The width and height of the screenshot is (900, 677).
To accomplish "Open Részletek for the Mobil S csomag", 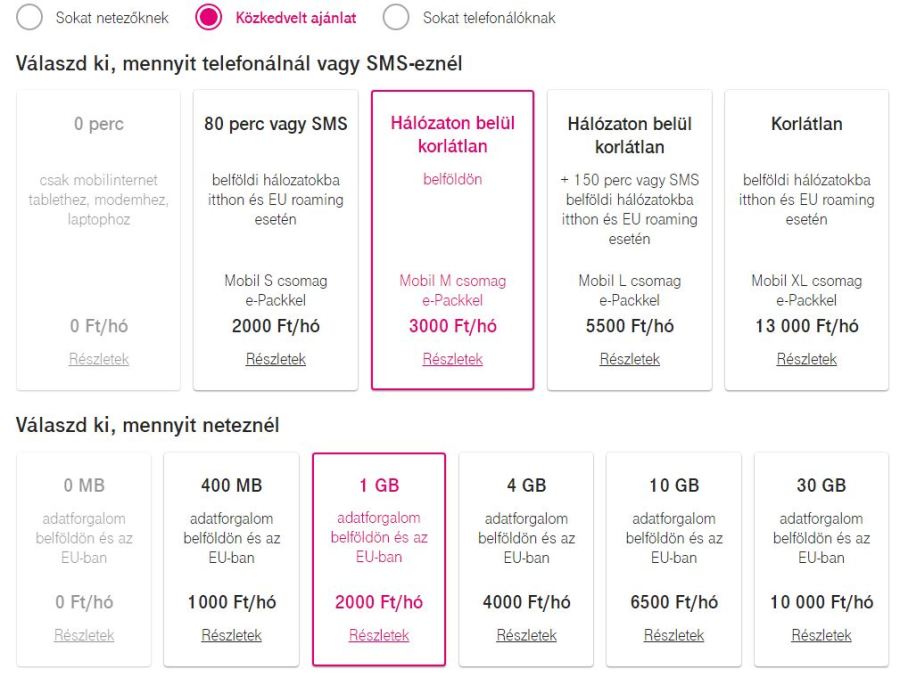I will 275,359.
